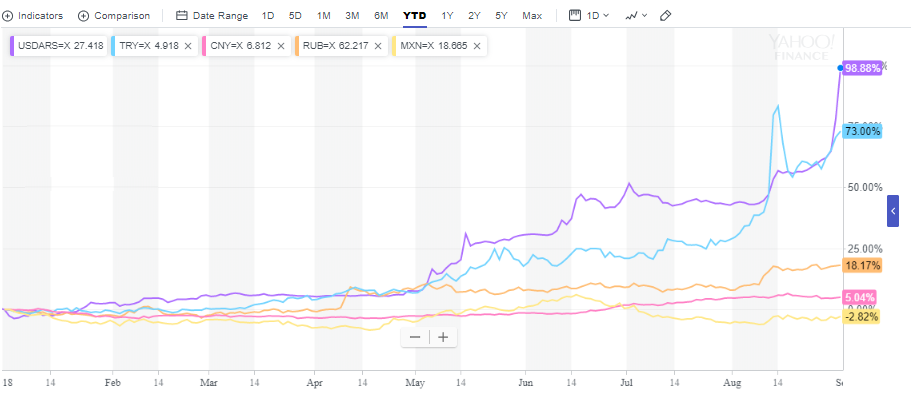
Task: Select the pencil drawing tool
Action: (666, 16)
